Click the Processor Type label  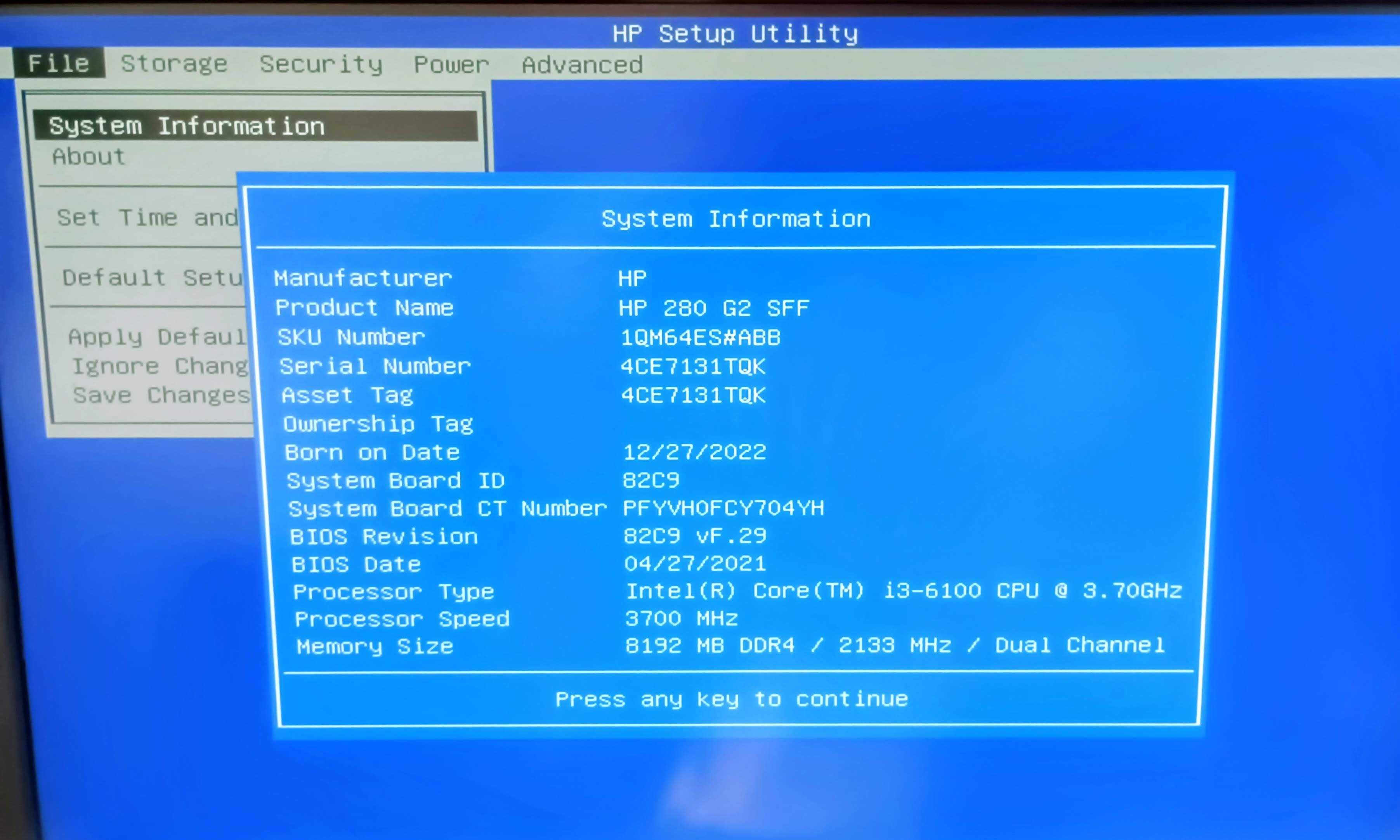click(394, 592)
